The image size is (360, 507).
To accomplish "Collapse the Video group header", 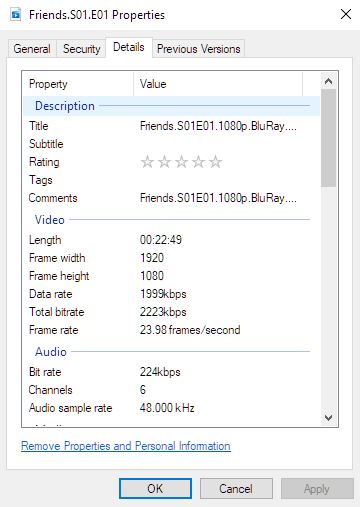I will click(171, 220).
